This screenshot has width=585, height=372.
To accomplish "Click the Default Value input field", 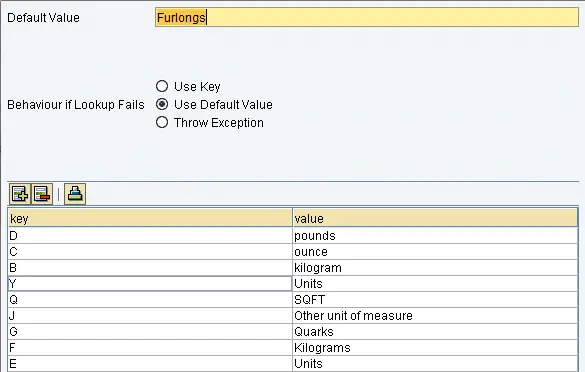I will (367, 18).
